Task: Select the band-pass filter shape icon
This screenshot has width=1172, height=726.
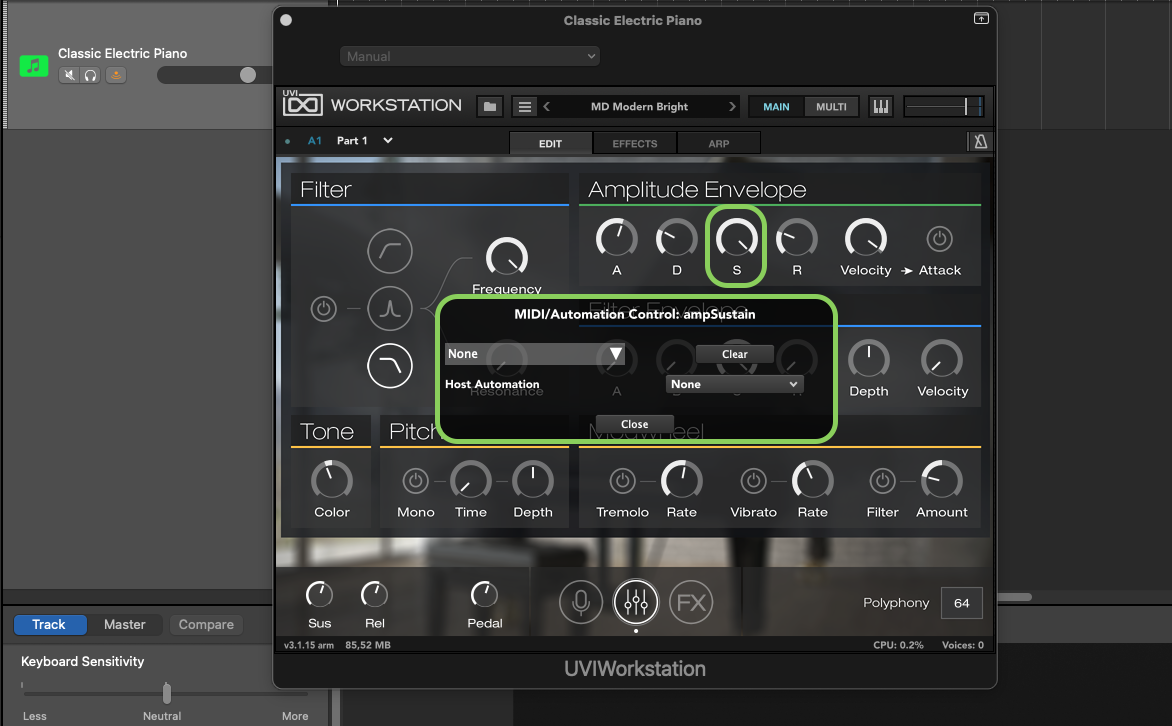Action: (389, 309)
